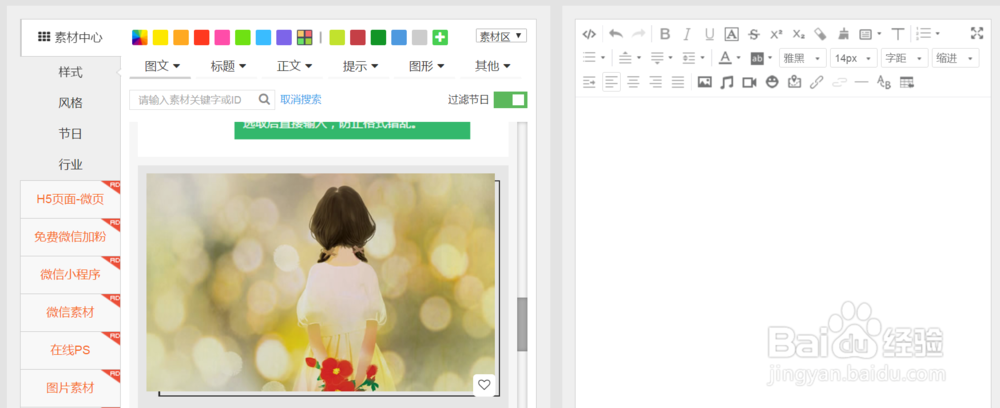This screenshot has height=408, width=1000.
Task: Insert a map location
Action: pos(794,82)
